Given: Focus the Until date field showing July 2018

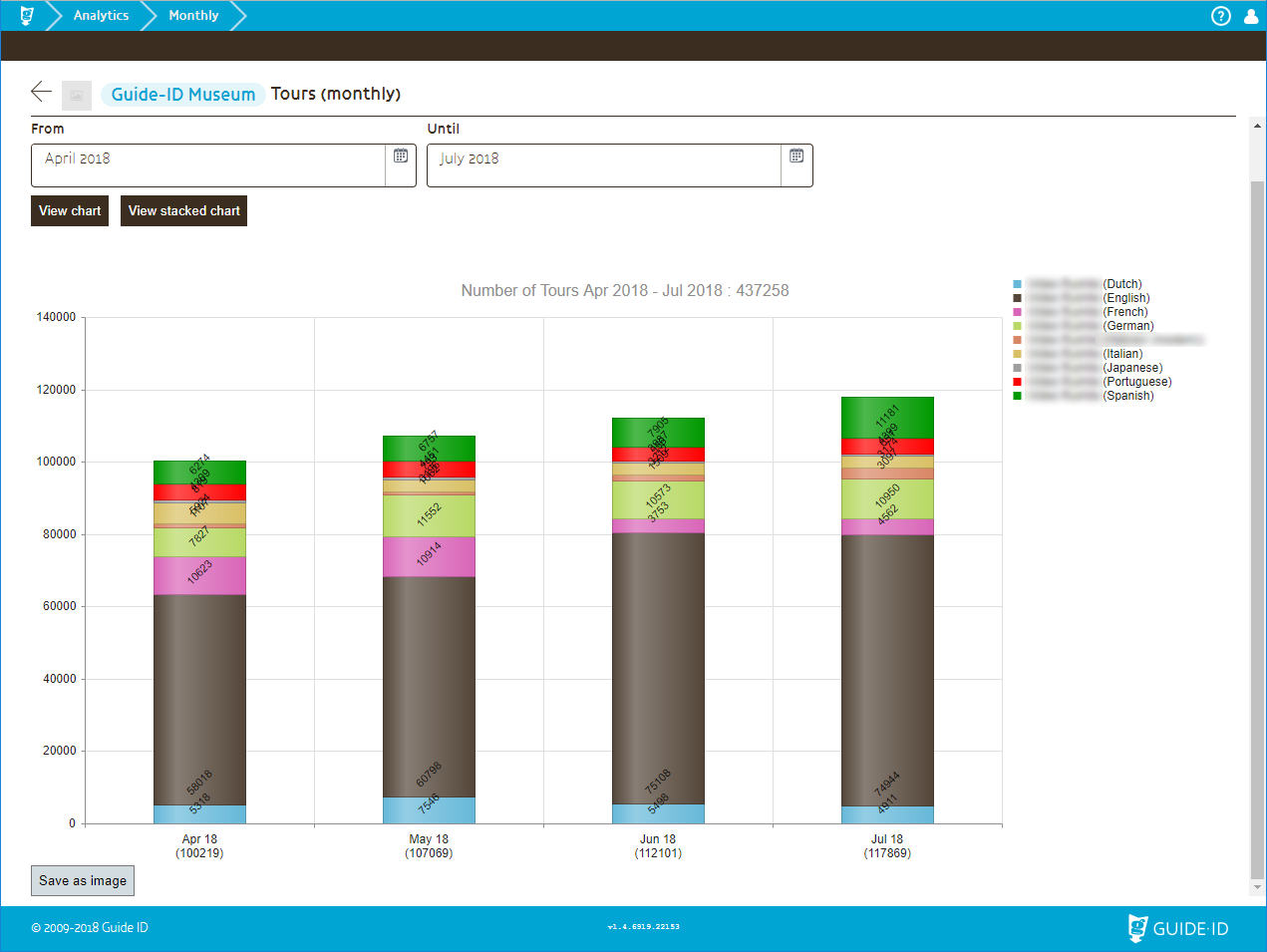Looking at the screenshot, I should (x=604, y=165).
